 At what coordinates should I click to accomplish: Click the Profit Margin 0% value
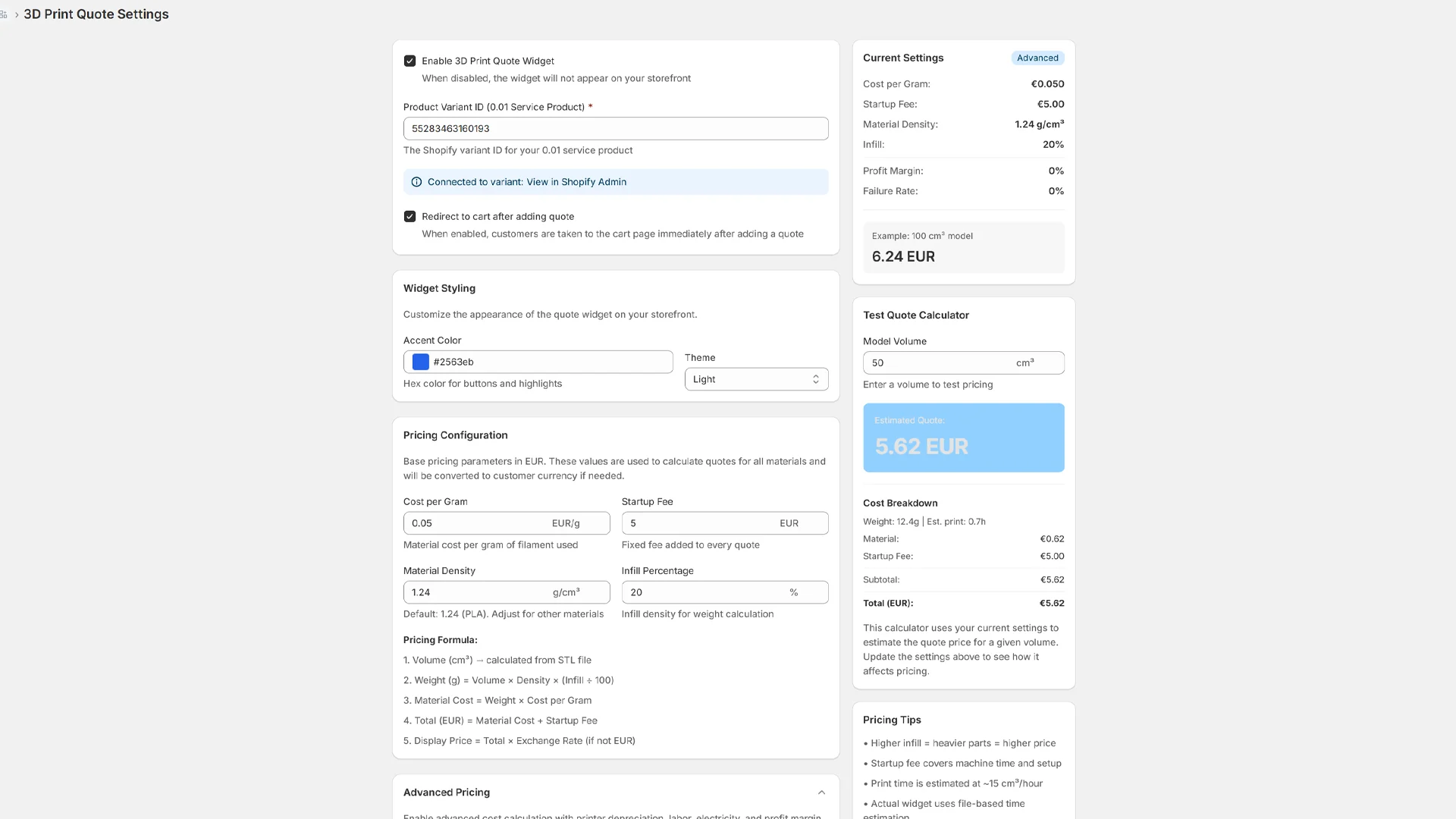coord(1056,171)
